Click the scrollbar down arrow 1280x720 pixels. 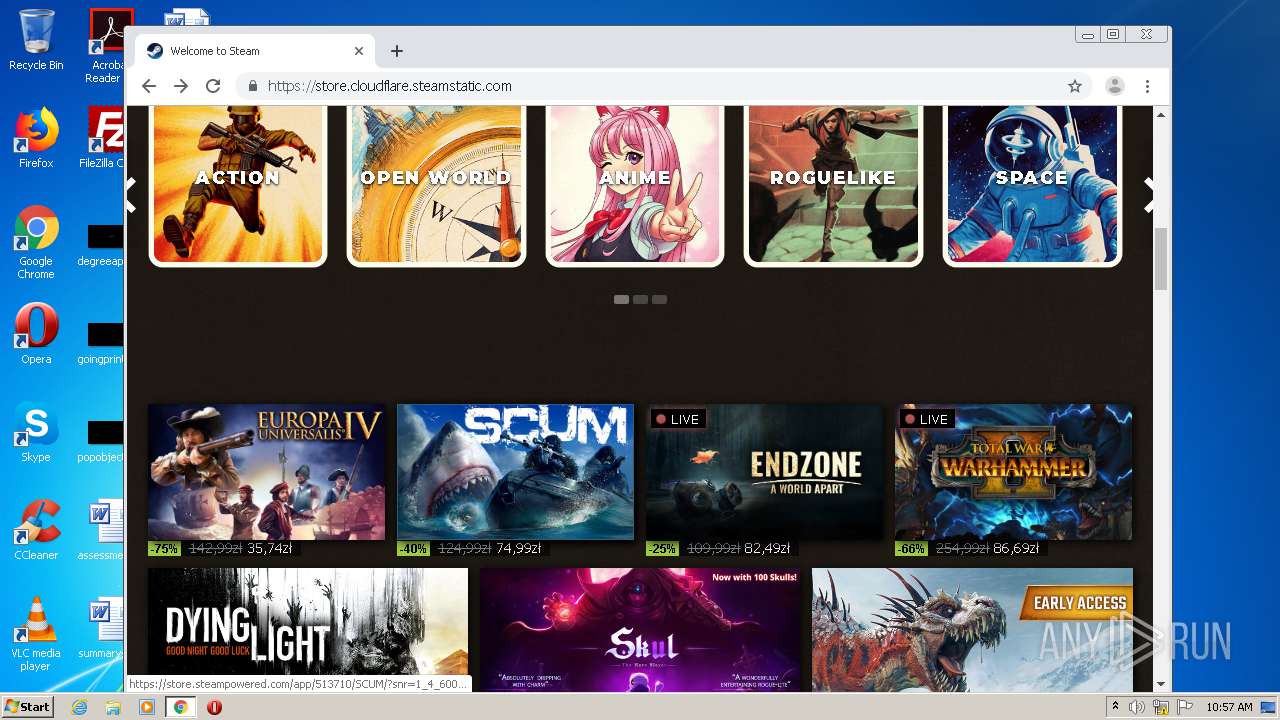pos(1161,684)
